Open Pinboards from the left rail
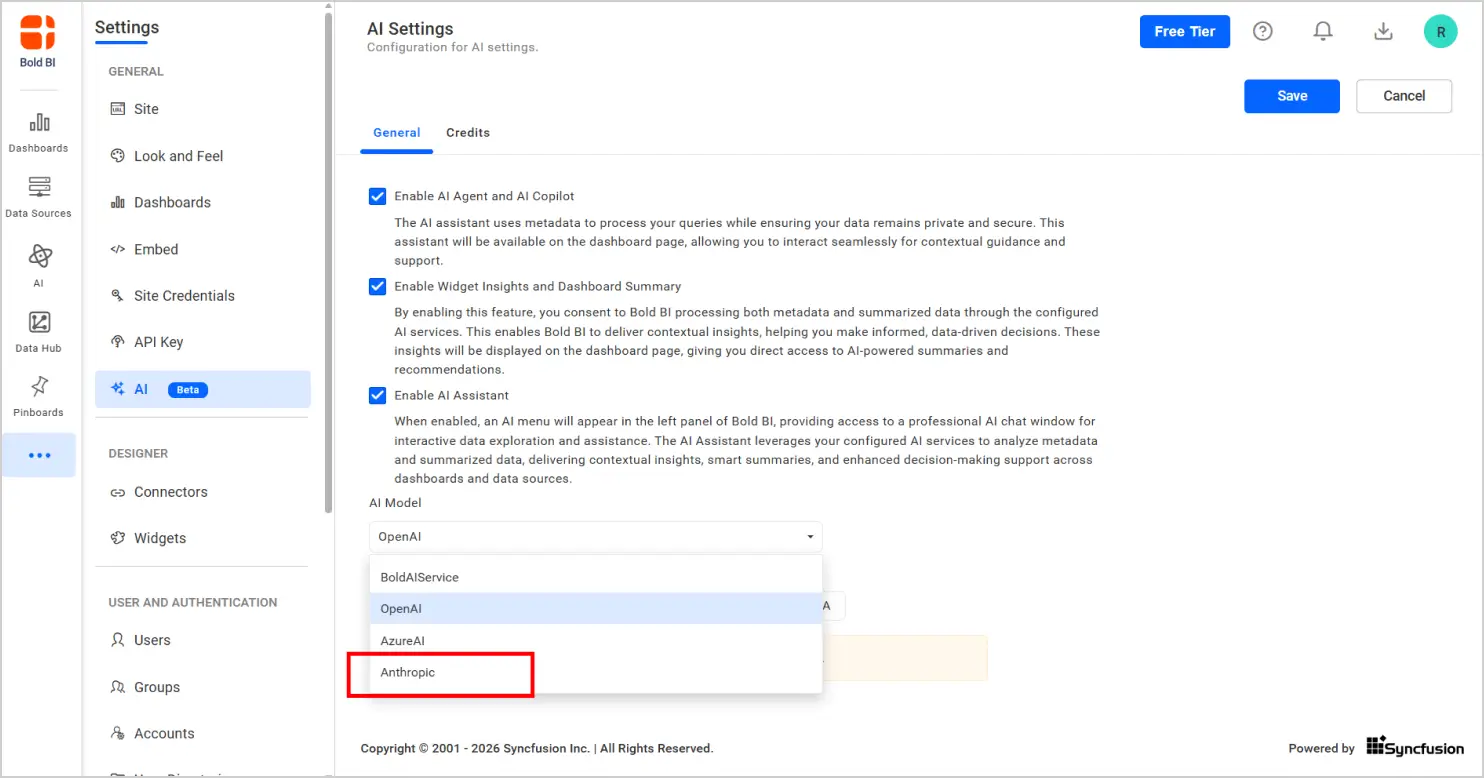Viewport: 1484px width, 778px height. pos(38,397)
